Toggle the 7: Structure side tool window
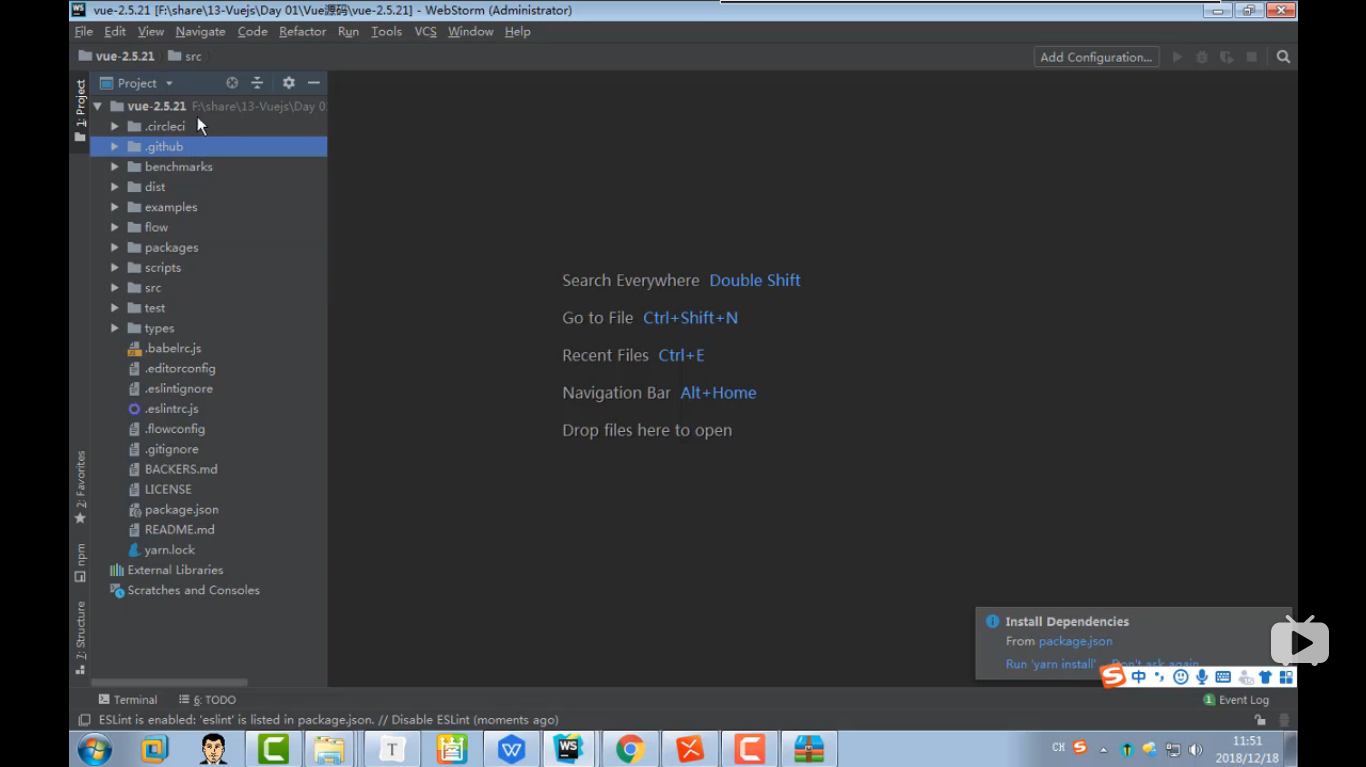Viewport: 1366px width, 767px height. [x=80, y=638]
